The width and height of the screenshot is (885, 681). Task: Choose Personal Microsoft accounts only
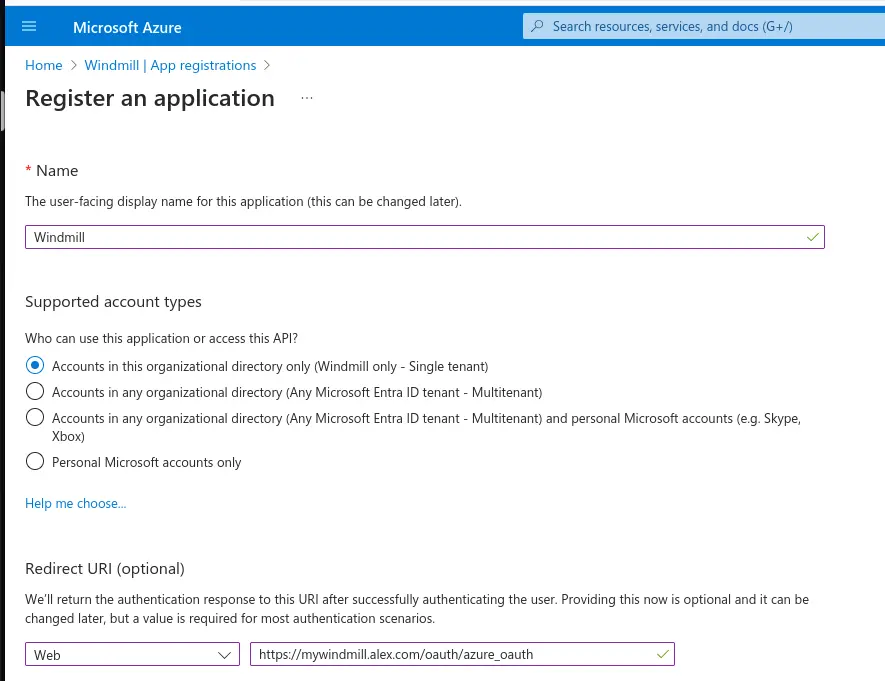(x=35, y=461)
